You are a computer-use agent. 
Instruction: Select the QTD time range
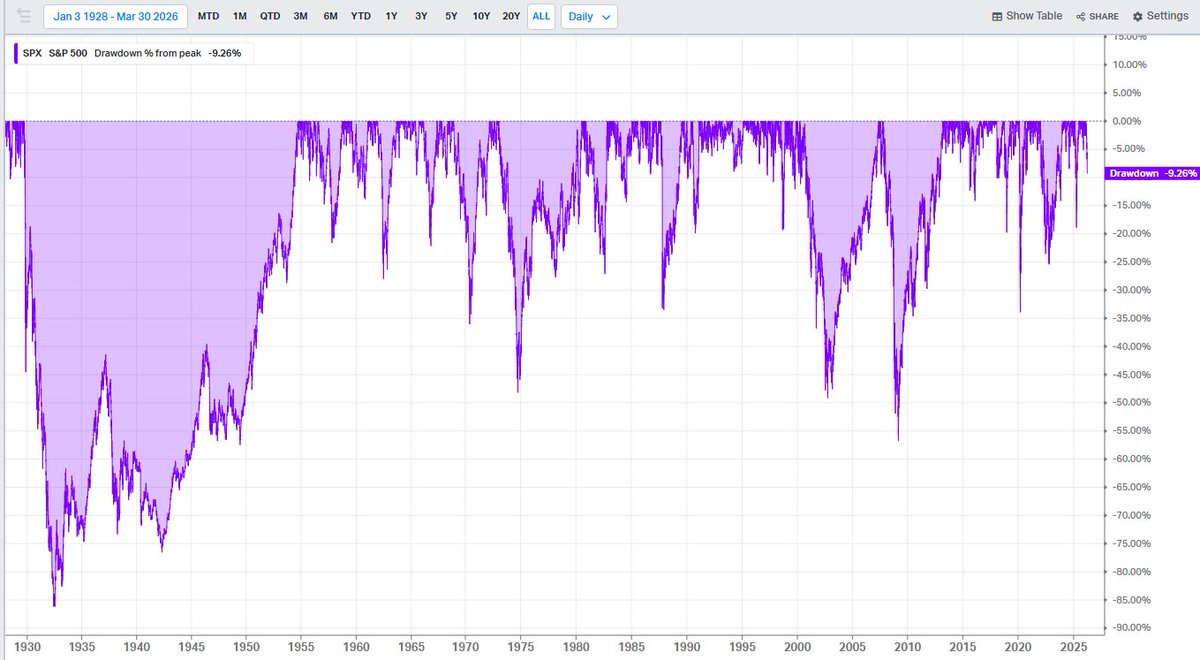pos(270,17)
